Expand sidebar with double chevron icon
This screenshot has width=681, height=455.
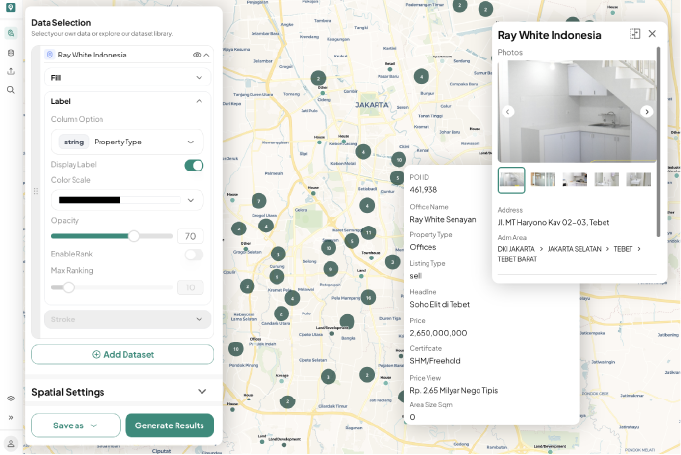[x=11, y=417]
